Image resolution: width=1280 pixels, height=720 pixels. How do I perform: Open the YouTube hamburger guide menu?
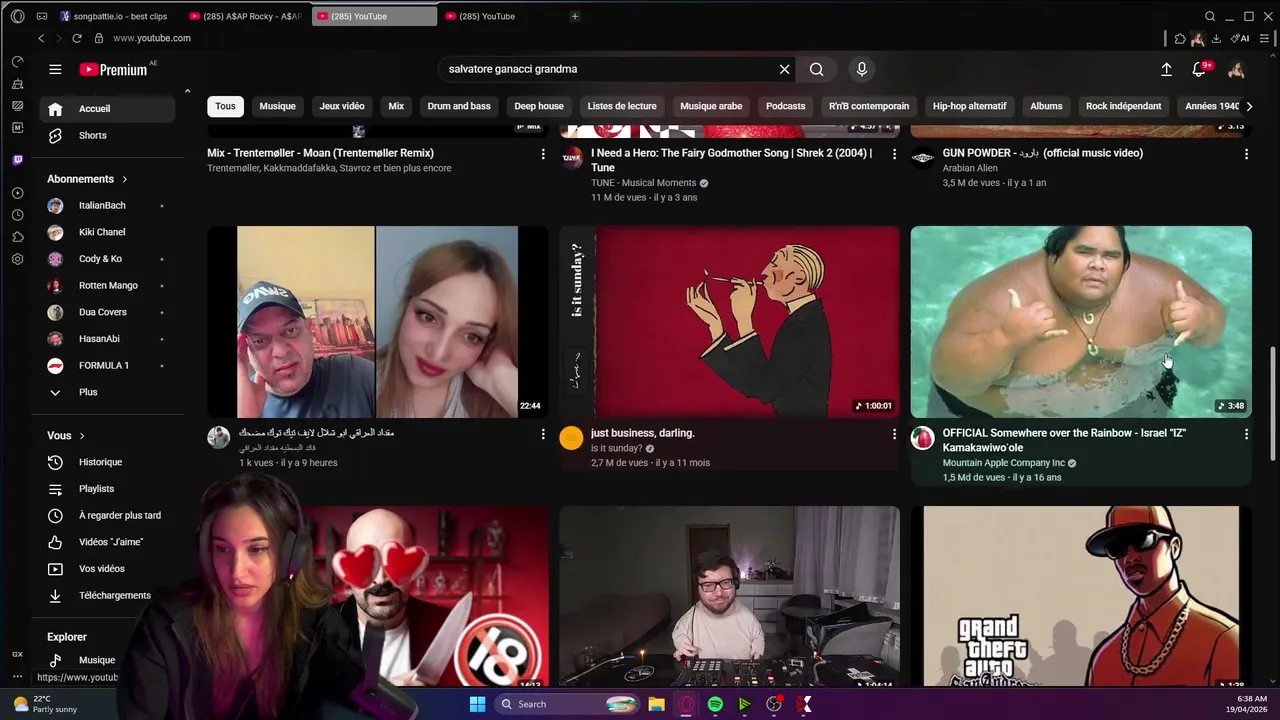click(55, 69)
